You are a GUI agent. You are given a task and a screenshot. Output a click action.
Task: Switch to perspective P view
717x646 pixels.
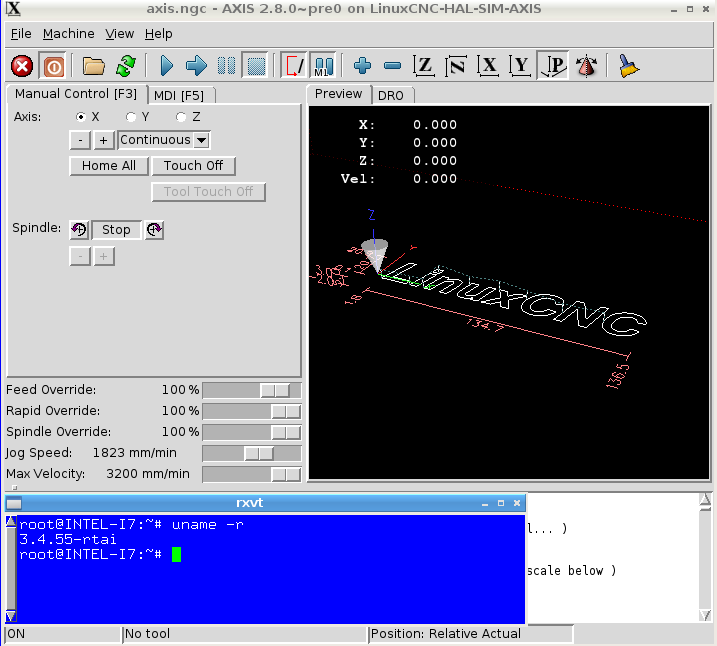tap(552, 66)
